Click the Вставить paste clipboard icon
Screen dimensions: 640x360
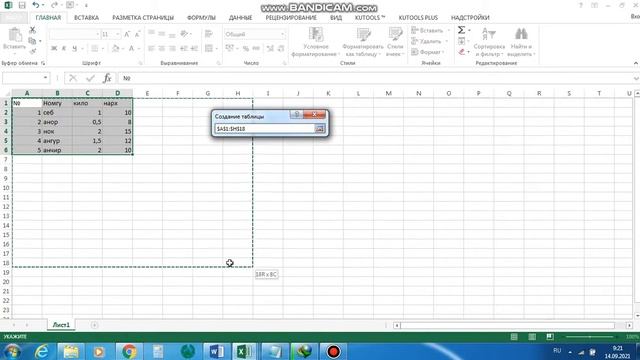click(15, 35)
